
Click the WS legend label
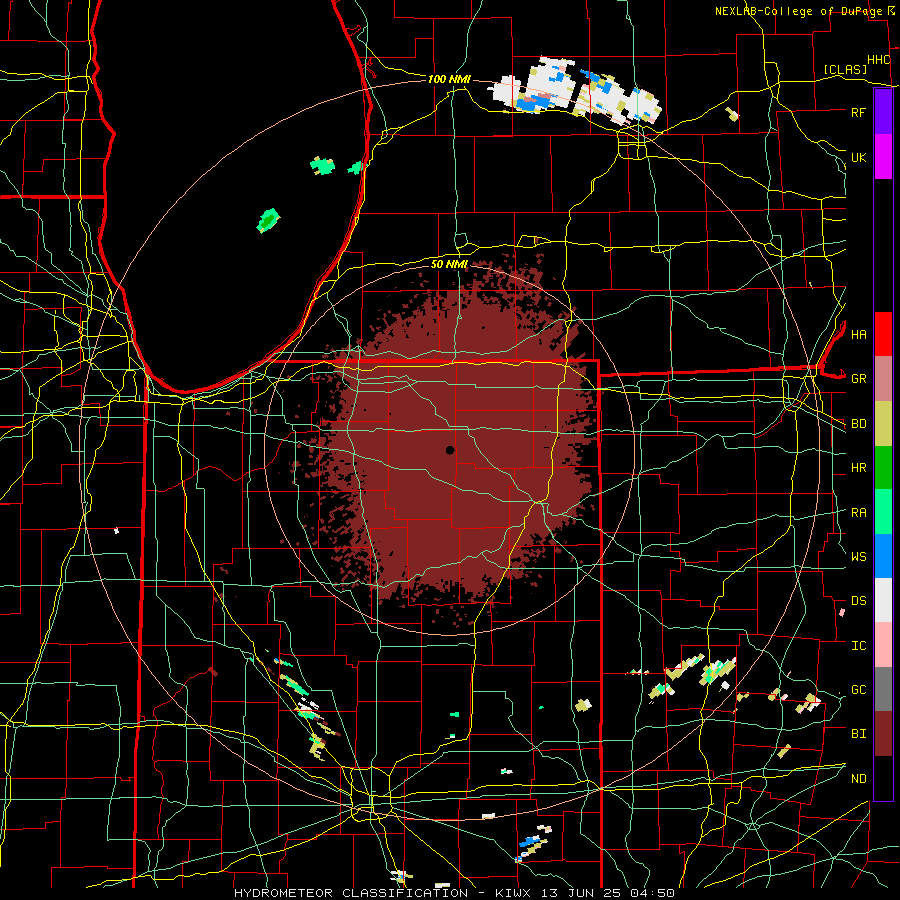(x=858, y=556)
